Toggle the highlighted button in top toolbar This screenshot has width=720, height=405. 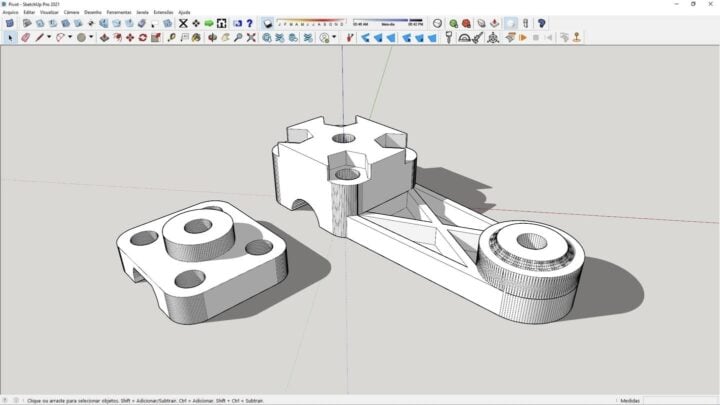point(511,23)
